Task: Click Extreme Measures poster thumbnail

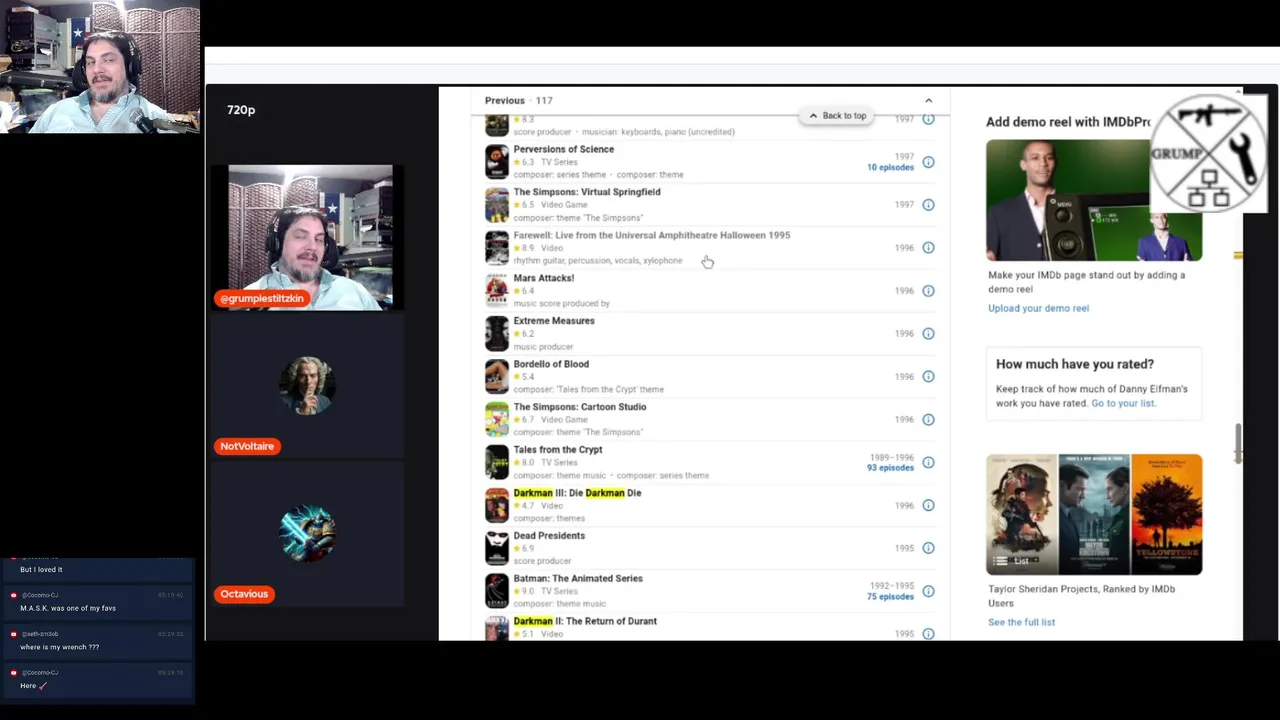Action: pyautogui.click(x=496, y=334)
